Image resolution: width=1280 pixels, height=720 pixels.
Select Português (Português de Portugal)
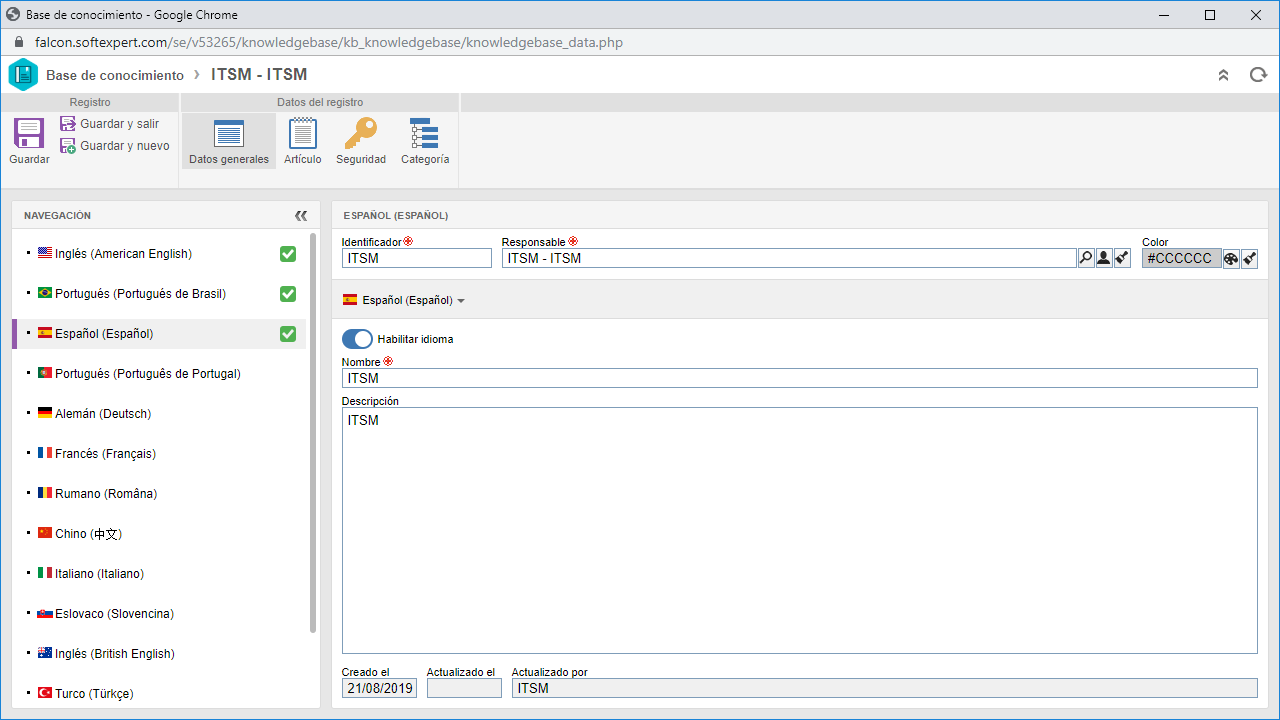click(160, 374)
